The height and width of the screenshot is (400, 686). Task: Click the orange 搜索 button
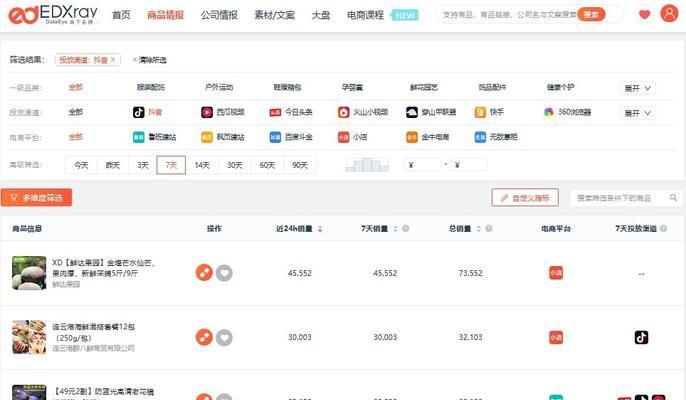[591, 14]
